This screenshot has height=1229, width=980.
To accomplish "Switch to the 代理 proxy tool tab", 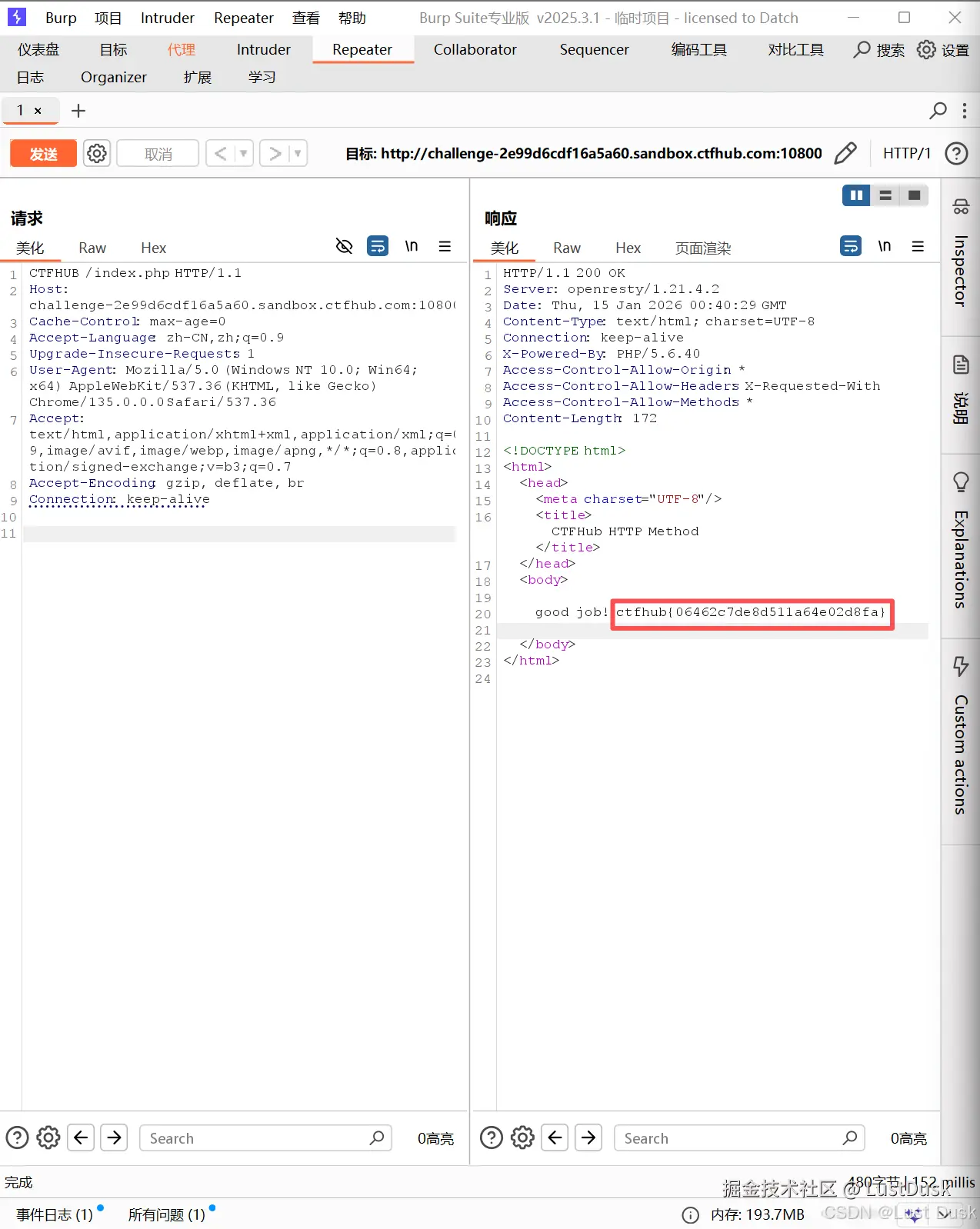I will (x=182, y=49).
